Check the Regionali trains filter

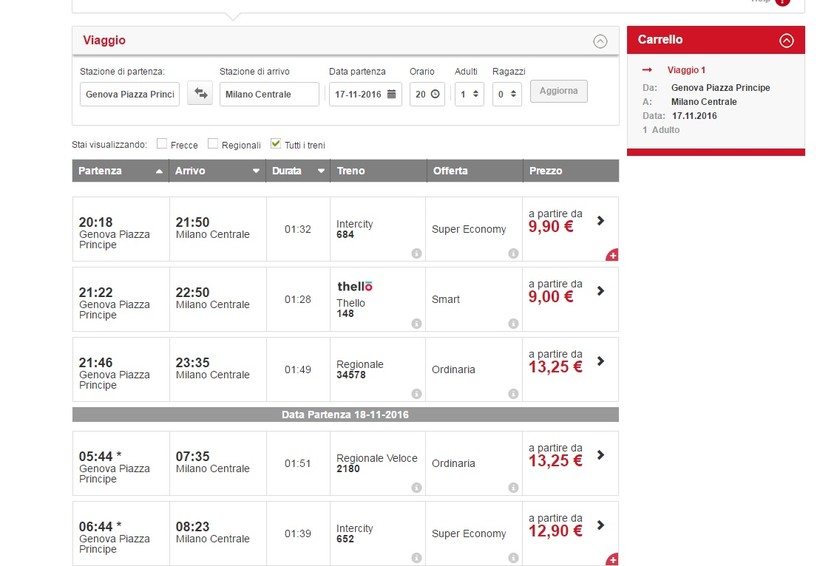pyautogui.click(x=213, y=144)
